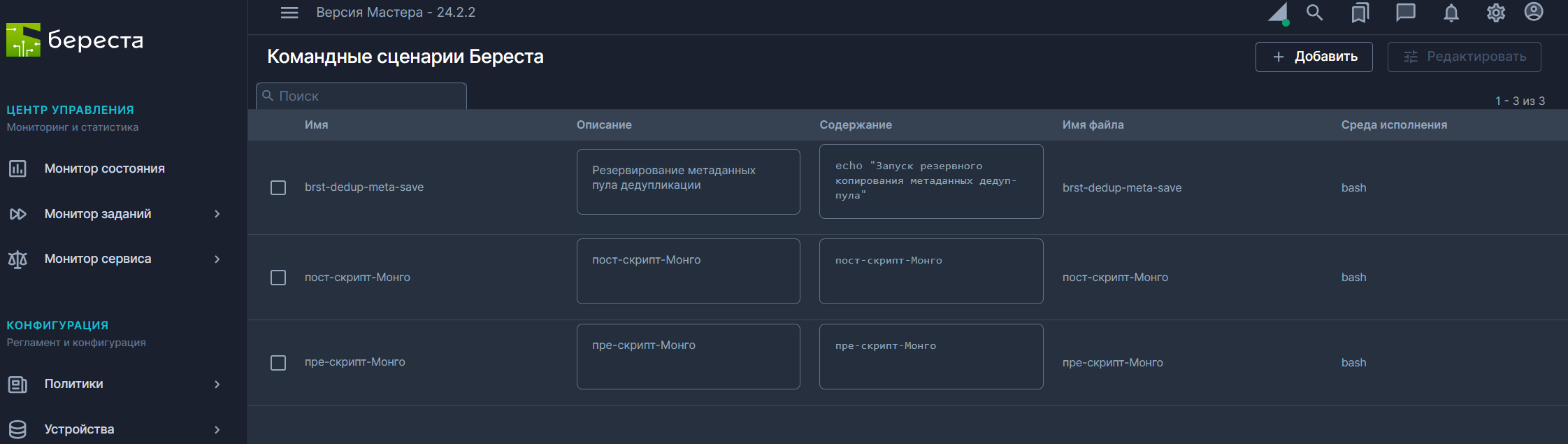Click the Добавить button
Image resolution: width=1568 pixels, height=444 pixels.
point(1314,57)
